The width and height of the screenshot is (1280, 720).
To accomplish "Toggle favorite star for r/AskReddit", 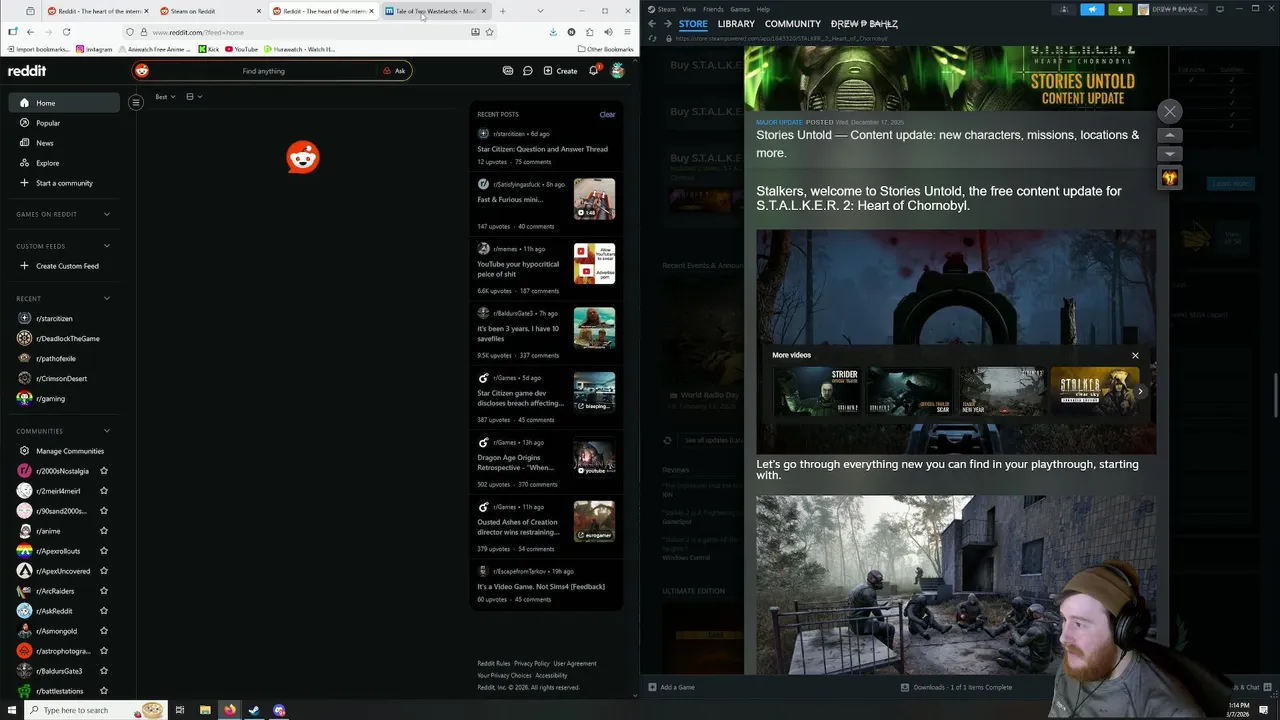I will [104, 611].
